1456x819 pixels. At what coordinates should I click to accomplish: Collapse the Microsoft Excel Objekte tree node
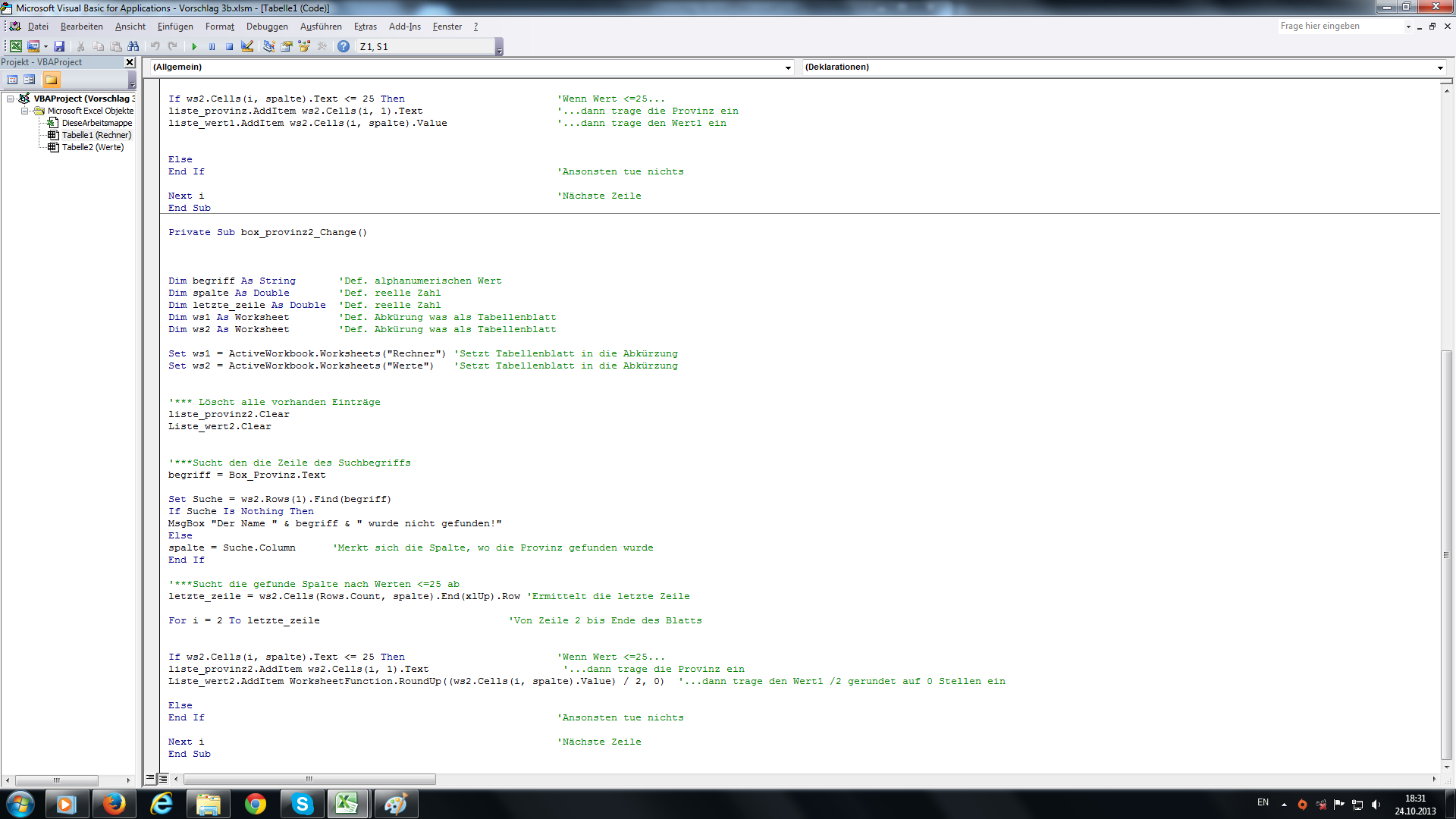(24, 111)
